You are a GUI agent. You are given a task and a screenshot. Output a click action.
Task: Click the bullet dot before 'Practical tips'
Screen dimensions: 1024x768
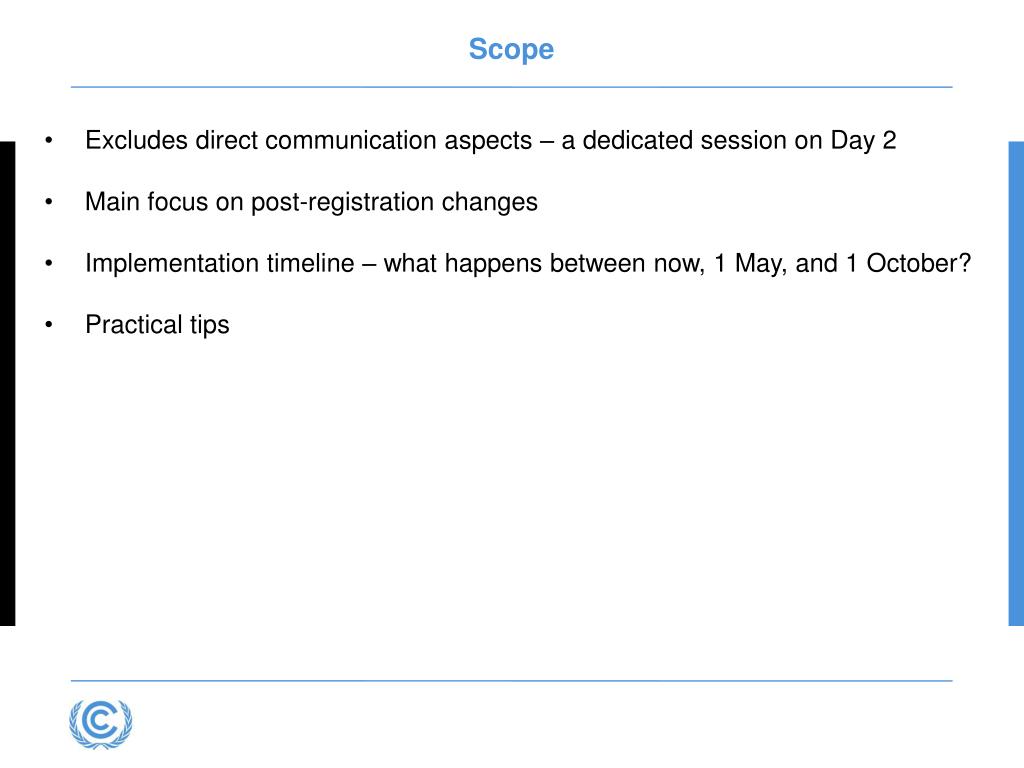click(x=48, y=325)
